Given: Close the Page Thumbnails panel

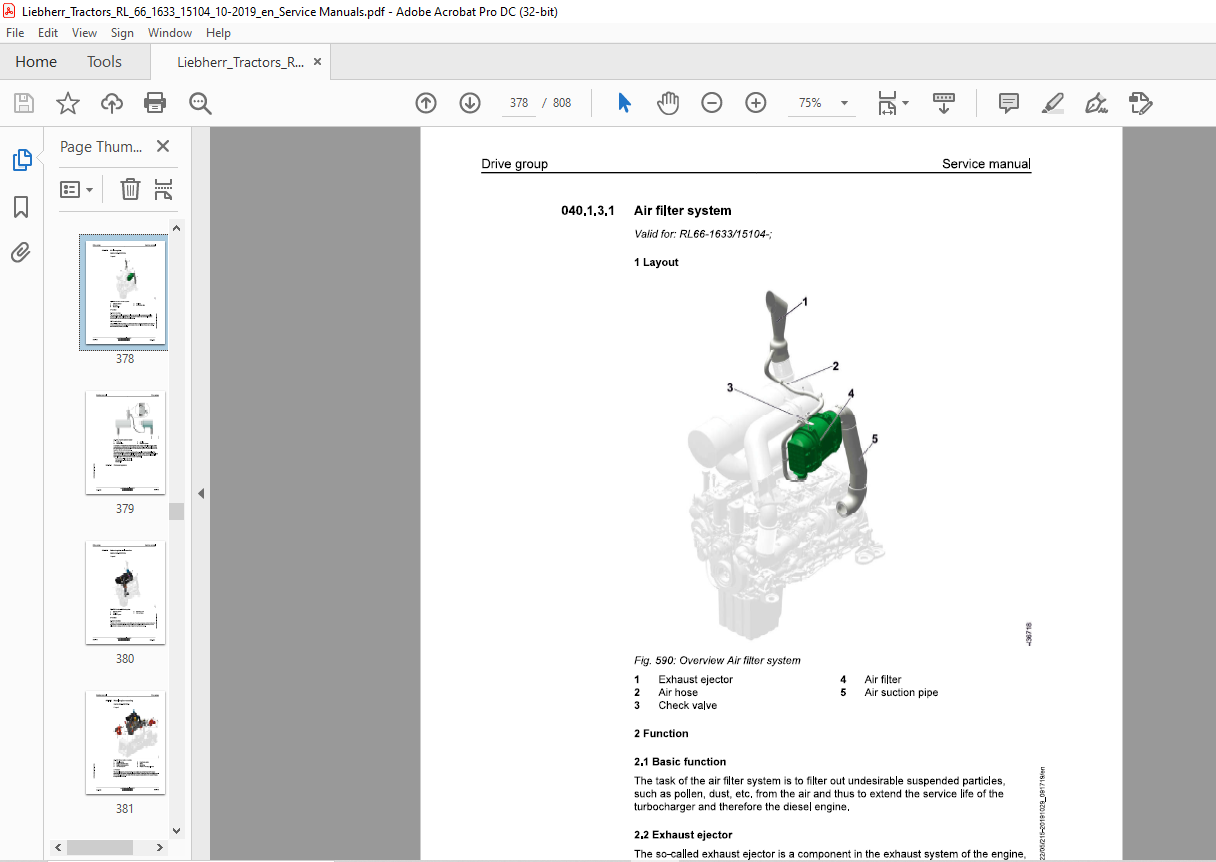Looking at the screenshot, I should tap(163, 146).
